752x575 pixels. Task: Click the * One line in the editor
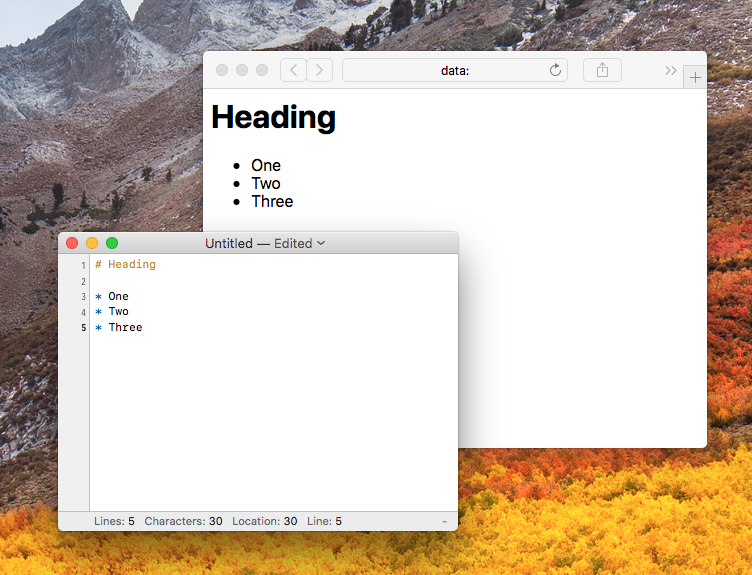[x=112, y=296]
